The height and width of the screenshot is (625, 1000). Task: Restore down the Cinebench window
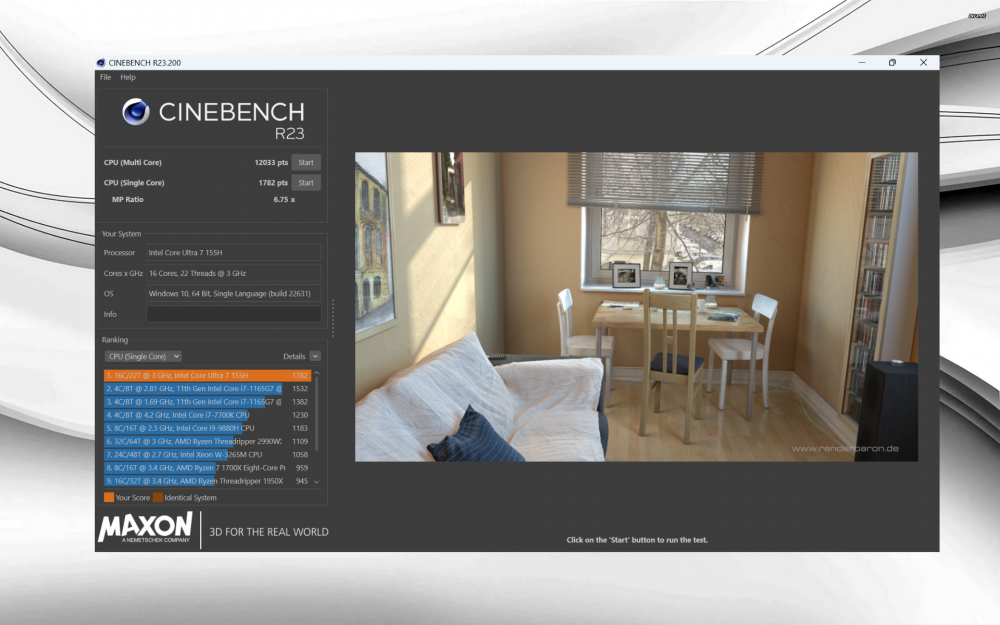pyautogui.click(x=892, y=62)
